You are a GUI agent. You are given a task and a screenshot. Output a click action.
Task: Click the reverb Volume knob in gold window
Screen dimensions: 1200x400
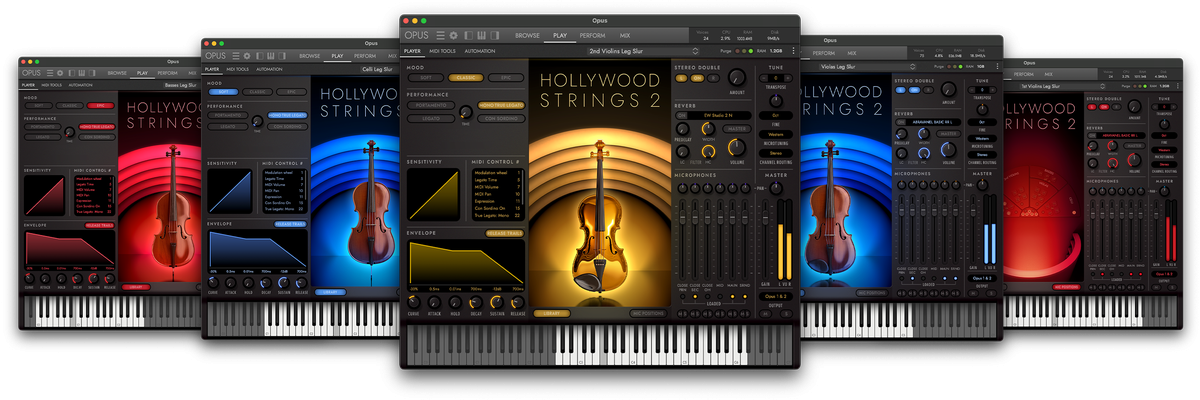click(737, 148)
